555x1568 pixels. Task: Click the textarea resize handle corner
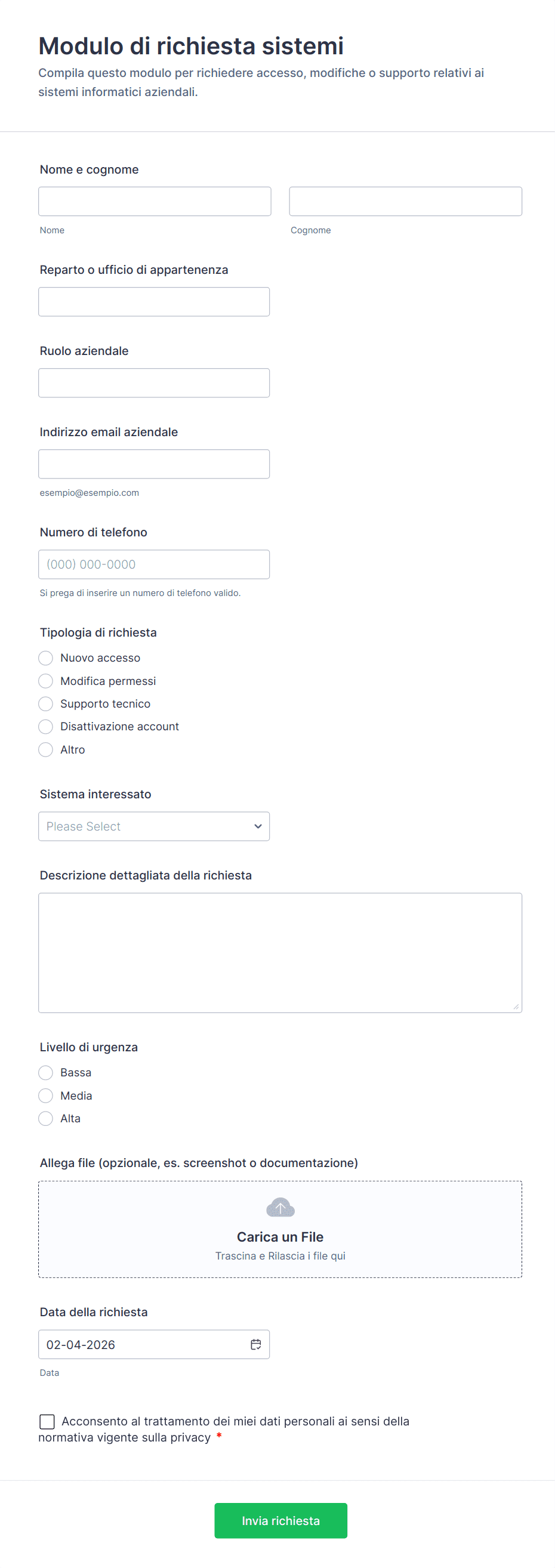point(516,1006)
